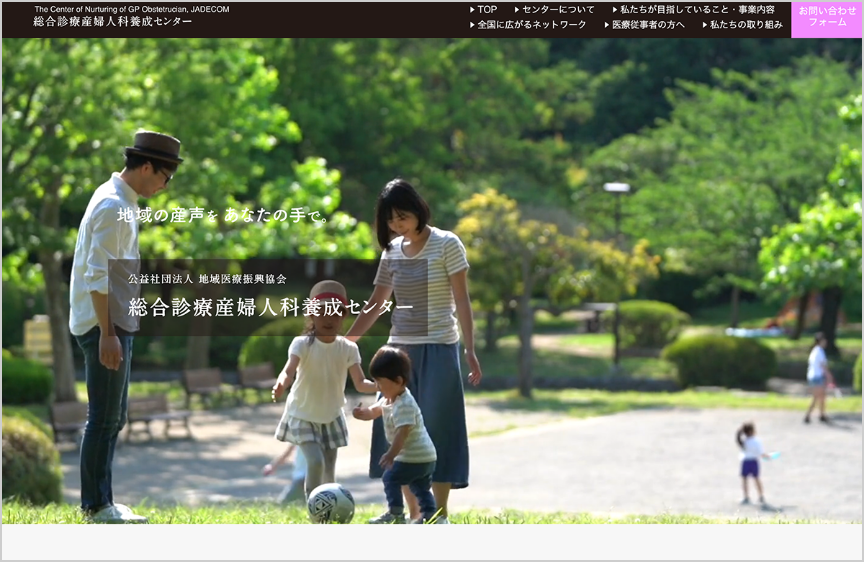Go to the TOP page link
The height and width of the screenshot is (562, 864).
click(487, 10)
